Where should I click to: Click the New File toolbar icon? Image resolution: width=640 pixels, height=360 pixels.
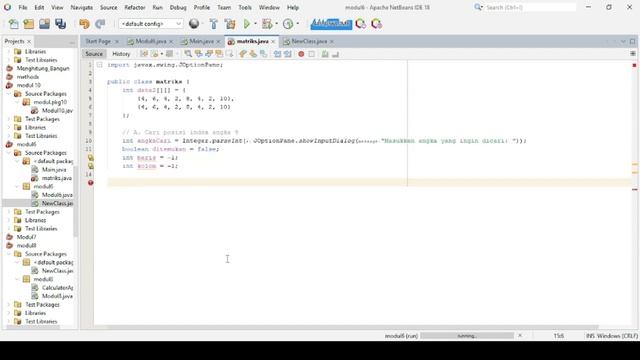pos(13,24)
